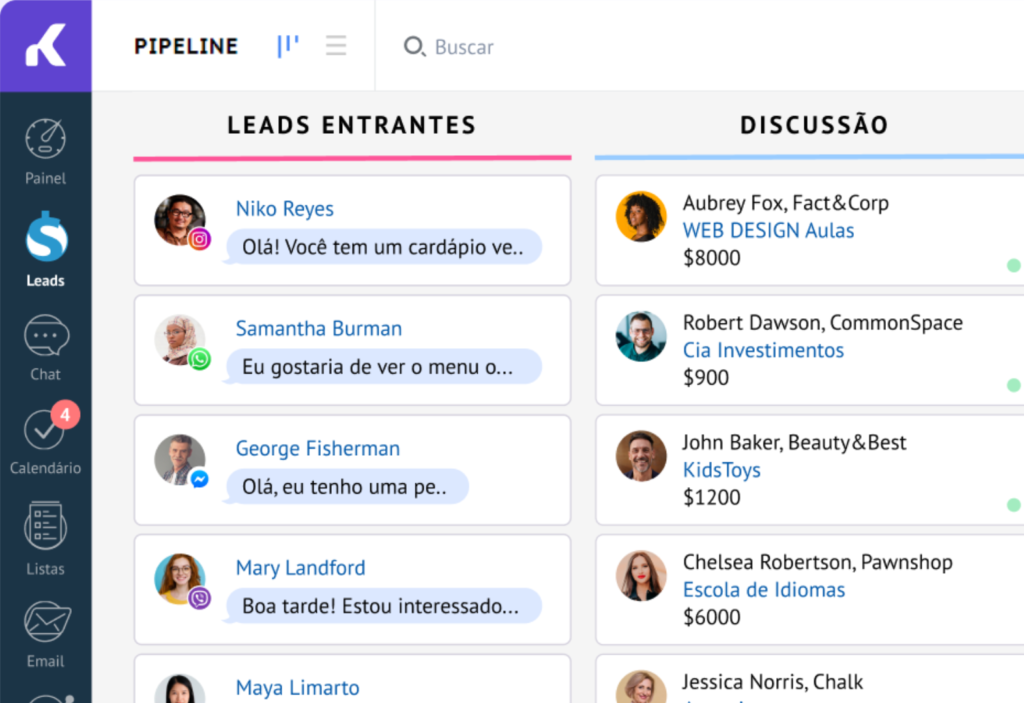Viewport: 1024px width, 703px height.
Task: Open Samantha Burman's WhatsApp message bubble
Action: coord(383,367)
